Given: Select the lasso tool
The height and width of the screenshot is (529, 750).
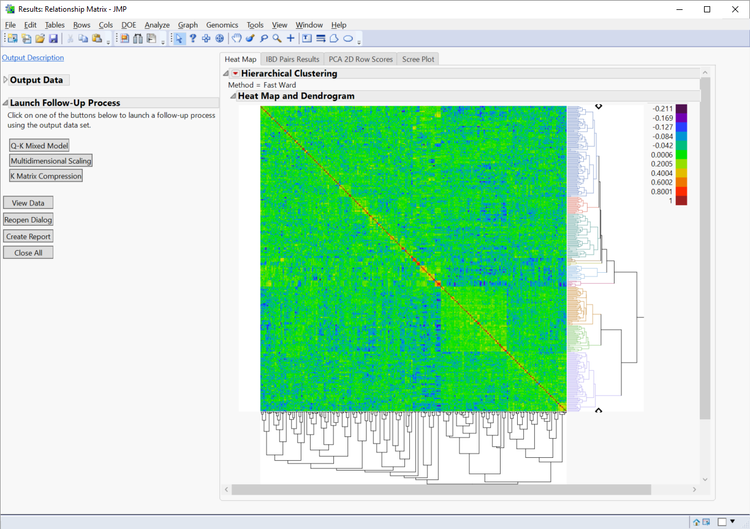Looking at the screenshot, I should tap(264, 39).
